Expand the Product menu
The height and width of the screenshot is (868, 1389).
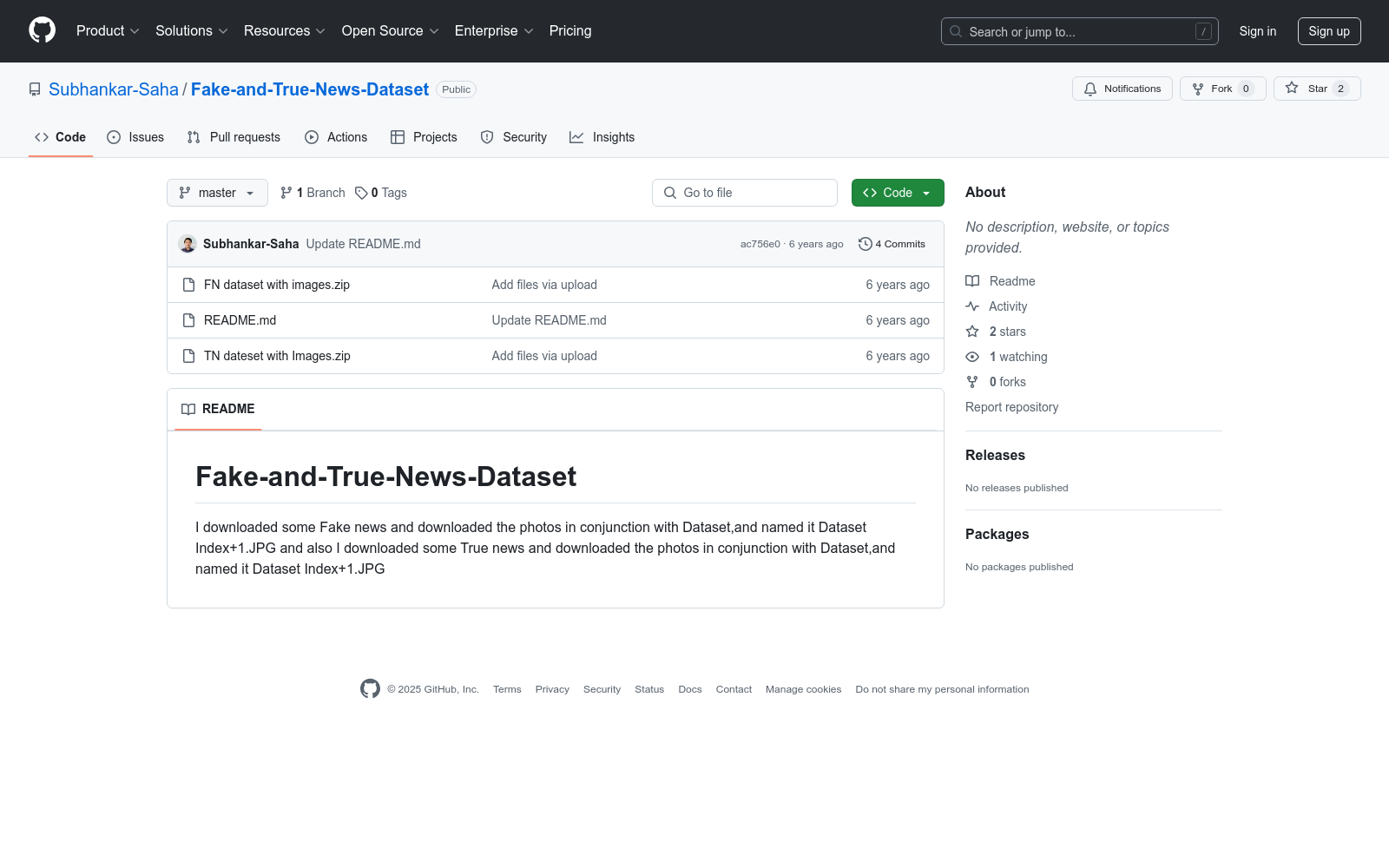pyautogui.click(x=108, y=31)
